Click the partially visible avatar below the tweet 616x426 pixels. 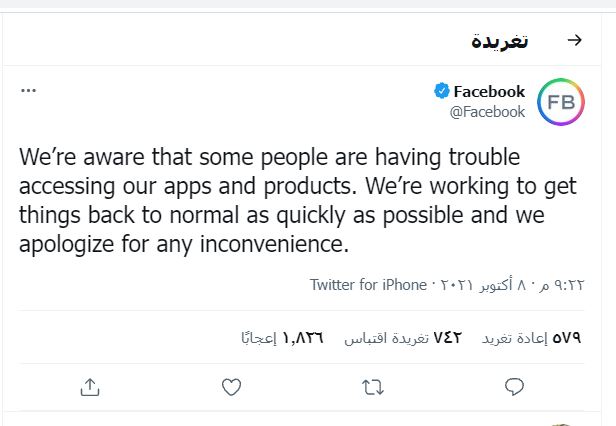click(562, 423)
